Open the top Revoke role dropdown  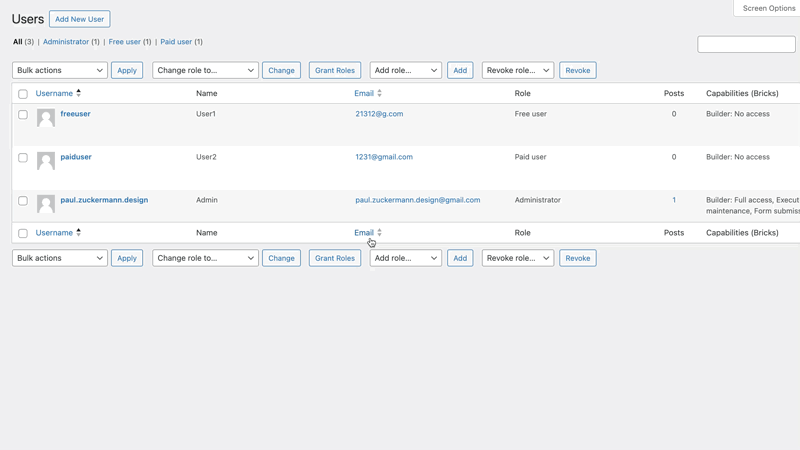coord(518,70)
